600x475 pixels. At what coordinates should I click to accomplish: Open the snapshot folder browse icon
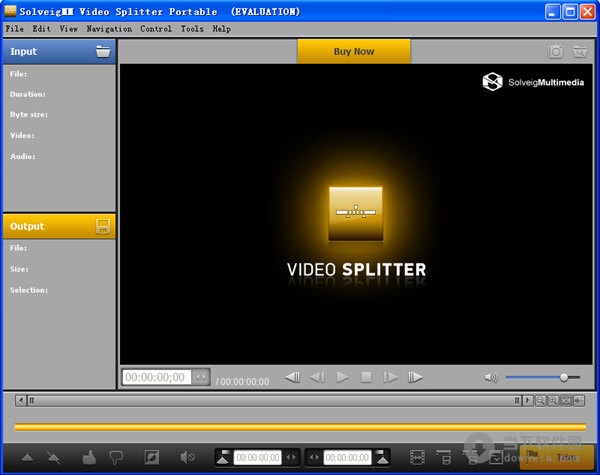[x=579, y=51]
